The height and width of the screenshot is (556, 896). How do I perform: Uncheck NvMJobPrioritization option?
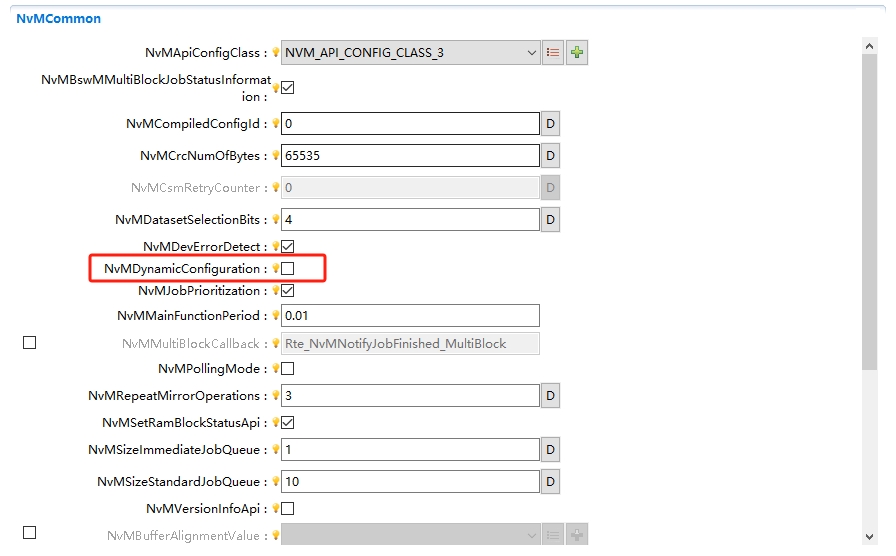coord(288,291)
